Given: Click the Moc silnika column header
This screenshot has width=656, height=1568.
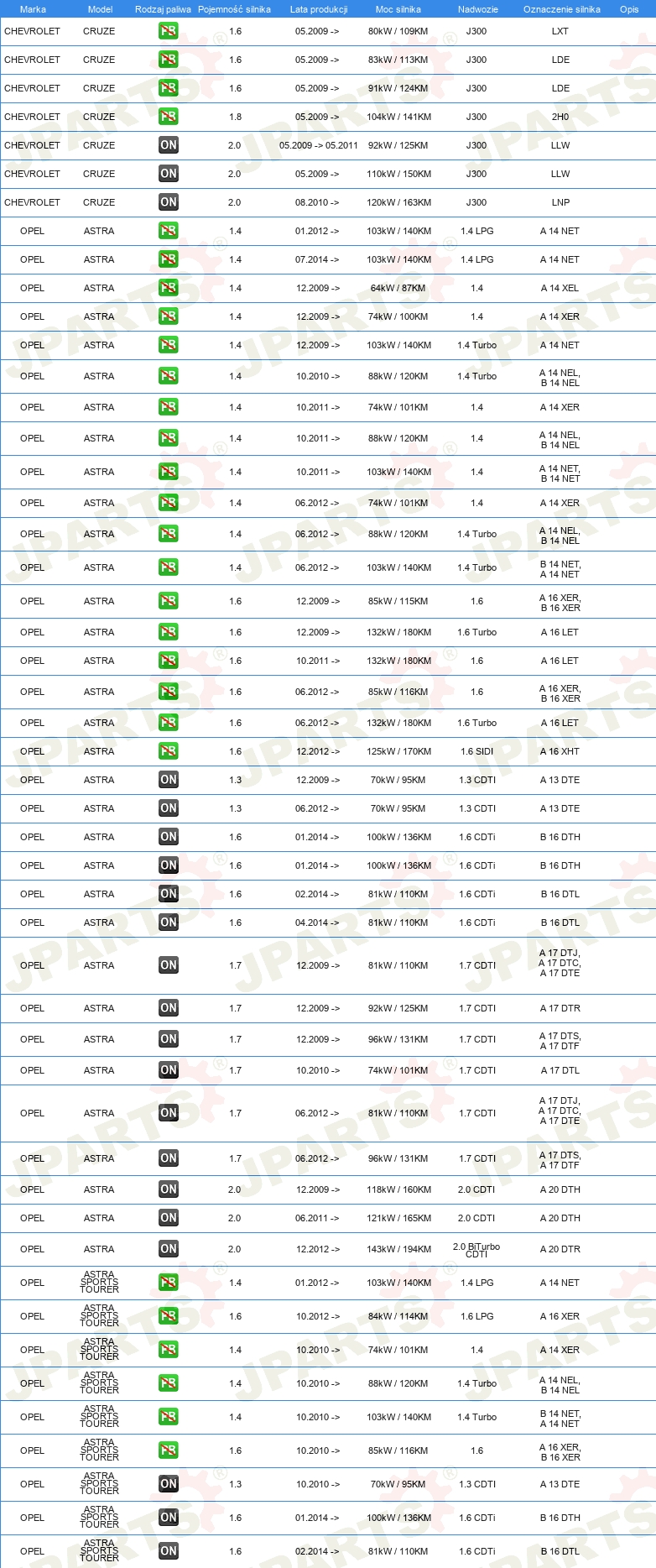Looking at the screenshot, I should click(398, 9).
